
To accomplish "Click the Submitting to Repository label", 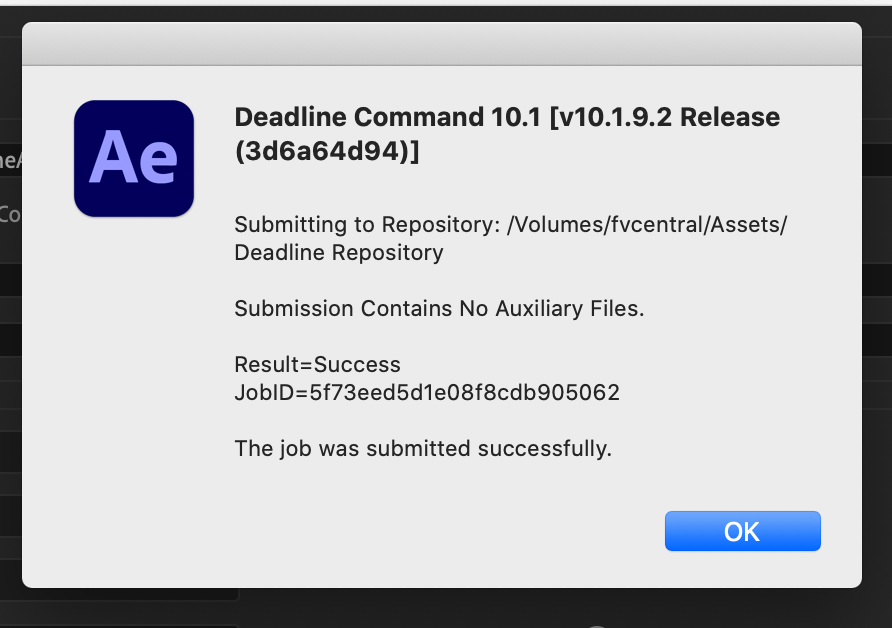I will point(367,225).
